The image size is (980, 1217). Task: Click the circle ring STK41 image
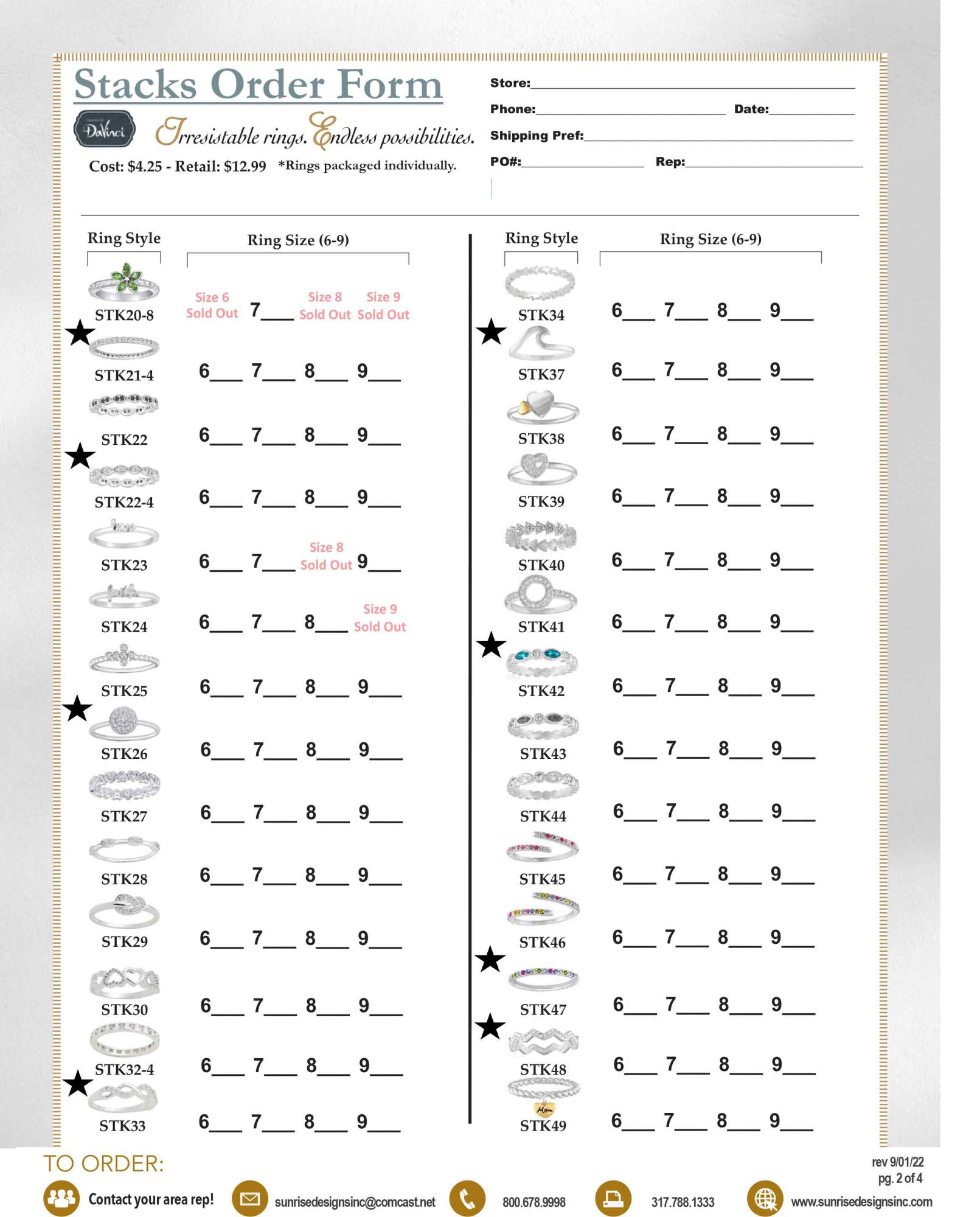pyautogui.click(x=541, y=595)
